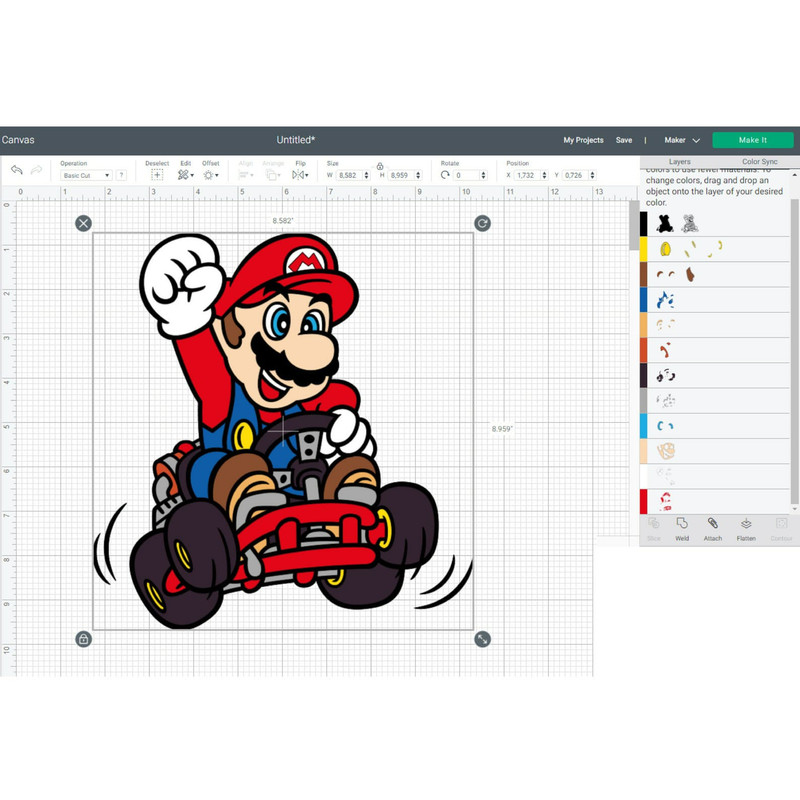Click the delete X handle on selection
800x800 pixels.
(83, 223)
